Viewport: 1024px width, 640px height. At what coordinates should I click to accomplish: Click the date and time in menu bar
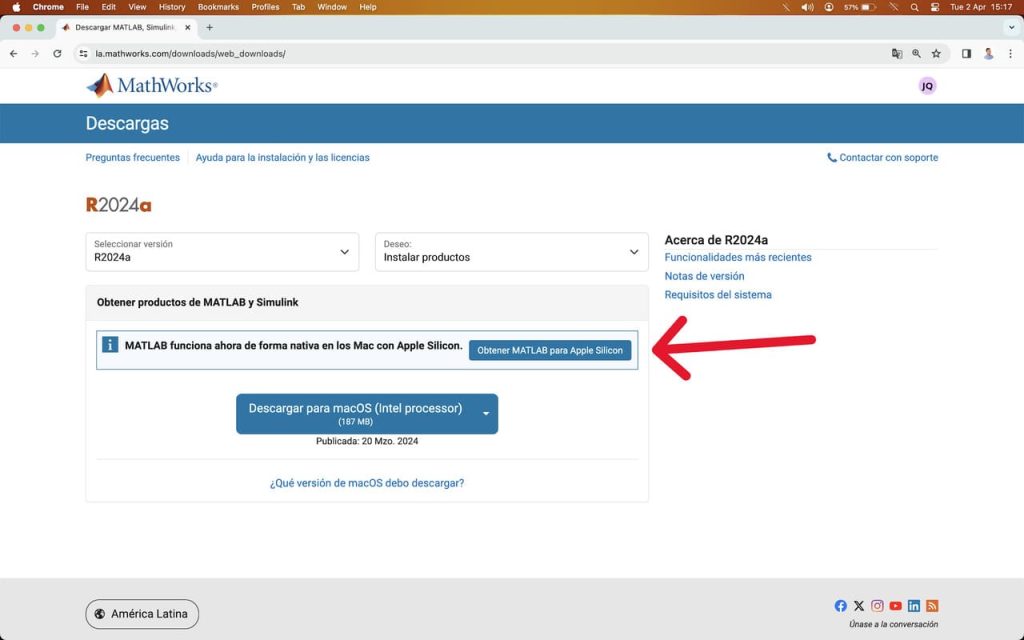(x=981, y=7)
